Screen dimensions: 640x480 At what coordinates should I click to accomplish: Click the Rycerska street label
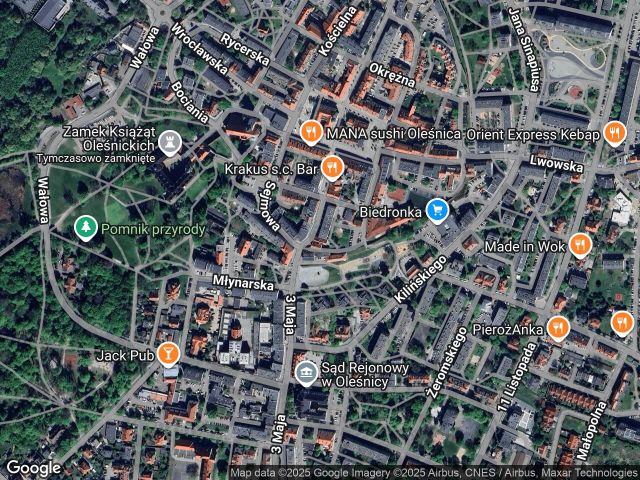click(245, 49)
